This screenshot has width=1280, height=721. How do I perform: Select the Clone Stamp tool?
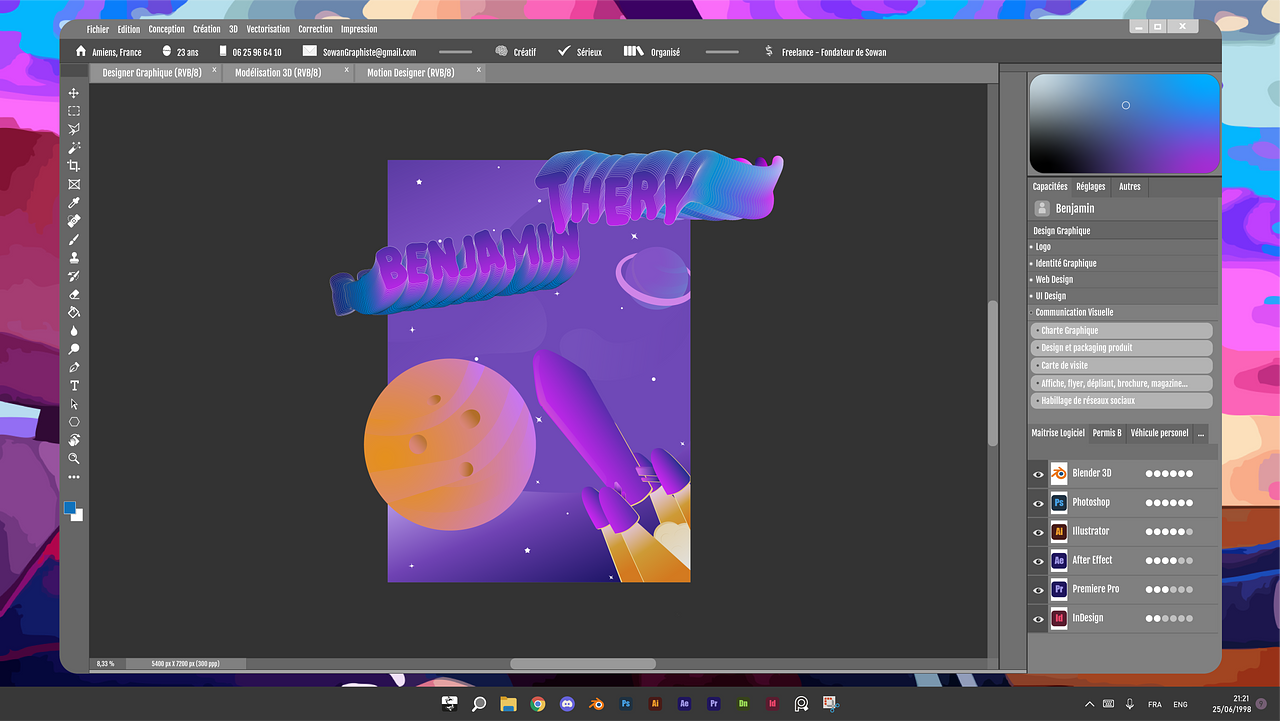click(x=74, y=258)
